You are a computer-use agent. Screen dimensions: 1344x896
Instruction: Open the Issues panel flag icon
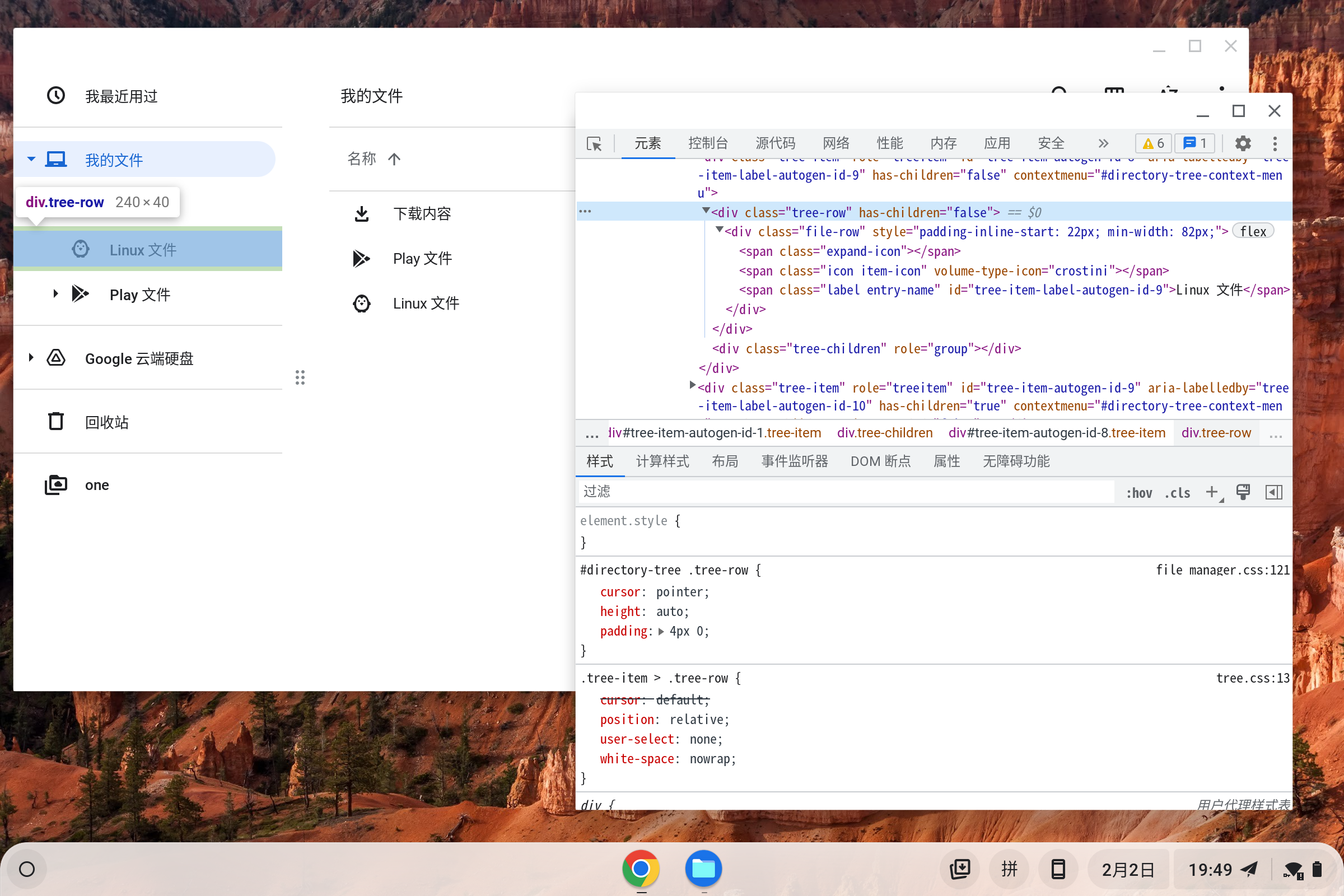tap(1194, 143)
